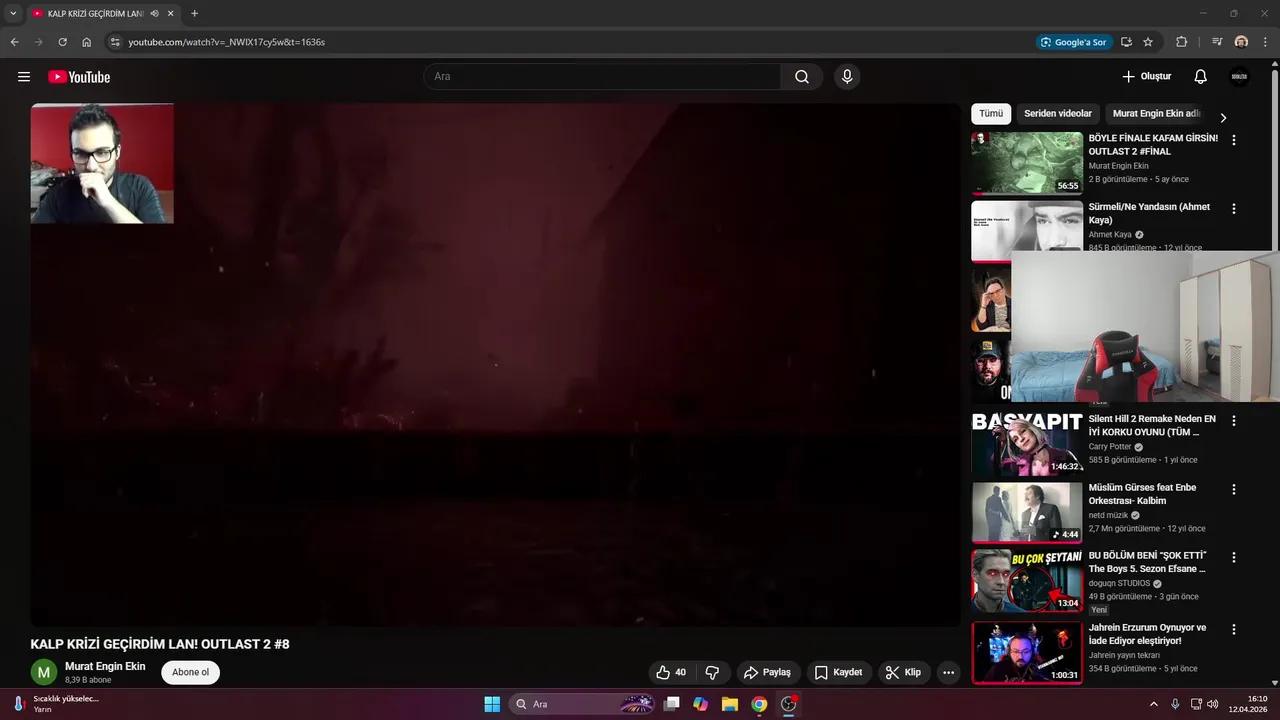The image size is (1280, 720).
Task: Open more actions menu under video
Action: click(x=949, y=672)
